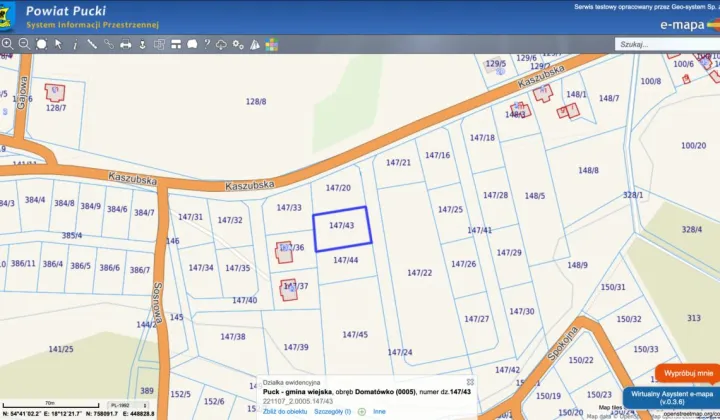Pick the distance measuring ruler tool

click(x=92, y=44)
